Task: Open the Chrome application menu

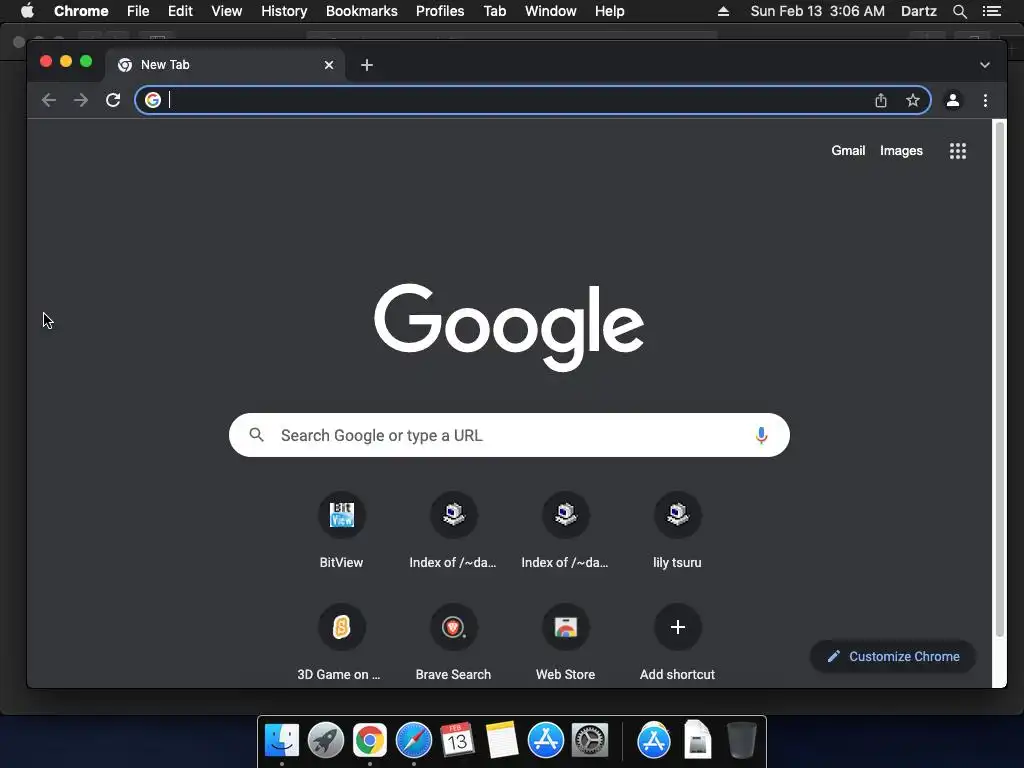Action: [81, 11]
